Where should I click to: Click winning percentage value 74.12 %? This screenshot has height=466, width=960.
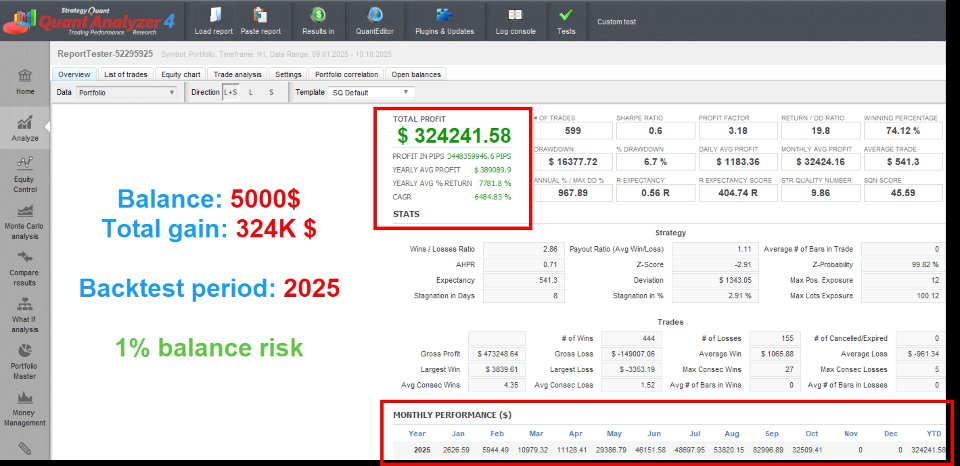tap(903, 130)
